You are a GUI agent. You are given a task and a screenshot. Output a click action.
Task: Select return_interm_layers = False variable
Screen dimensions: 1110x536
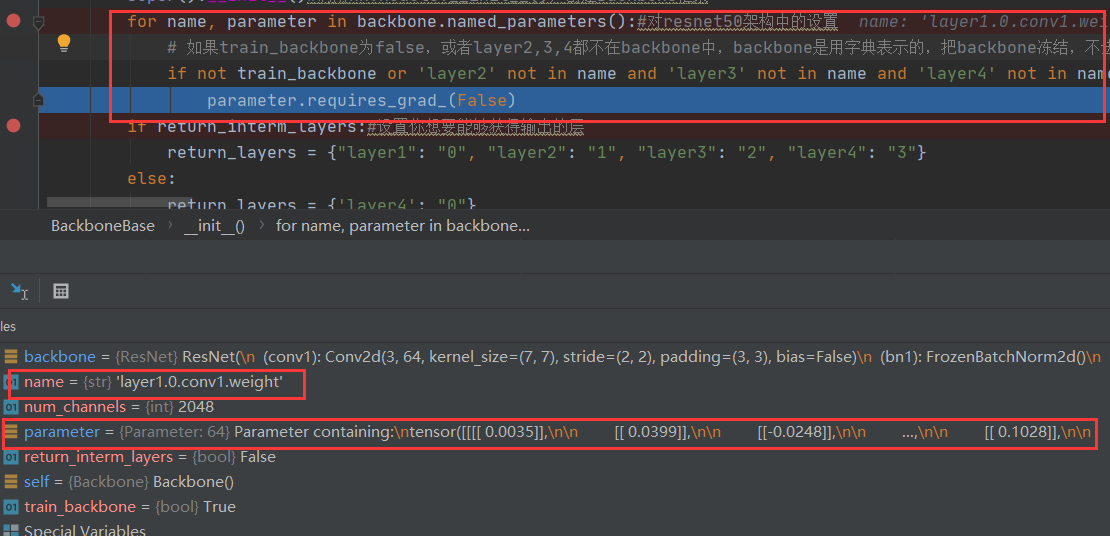click(149, 457)
